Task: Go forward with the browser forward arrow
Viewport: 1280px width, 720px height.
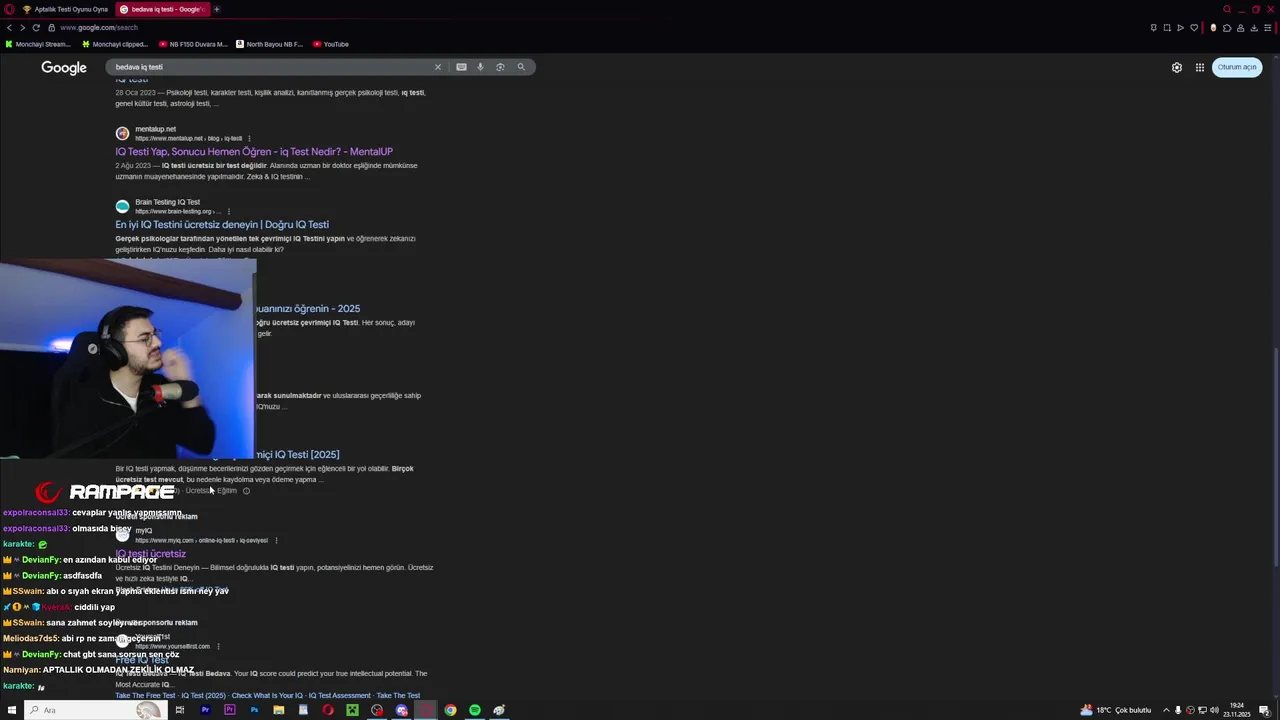Action: click(x=22, y=28)
